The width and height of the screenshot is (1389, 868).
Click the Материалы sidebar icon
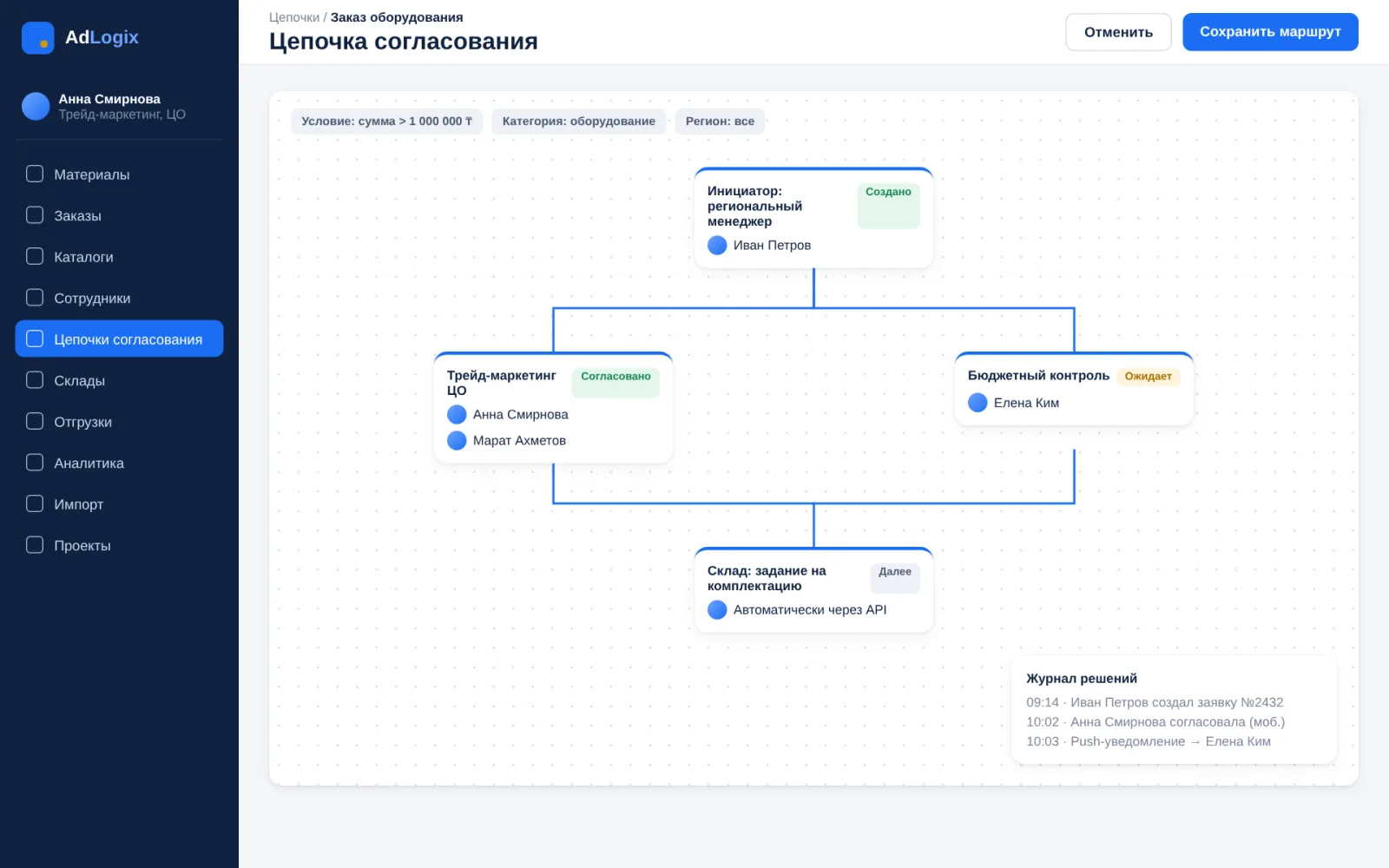click(x=35, y=174)
